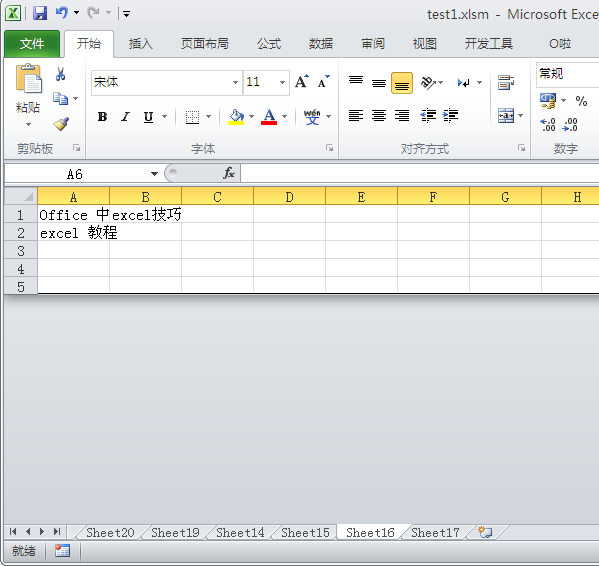Click the Insert Function fx icon
The height and width of the screenshot is (566, 599).
228,173
